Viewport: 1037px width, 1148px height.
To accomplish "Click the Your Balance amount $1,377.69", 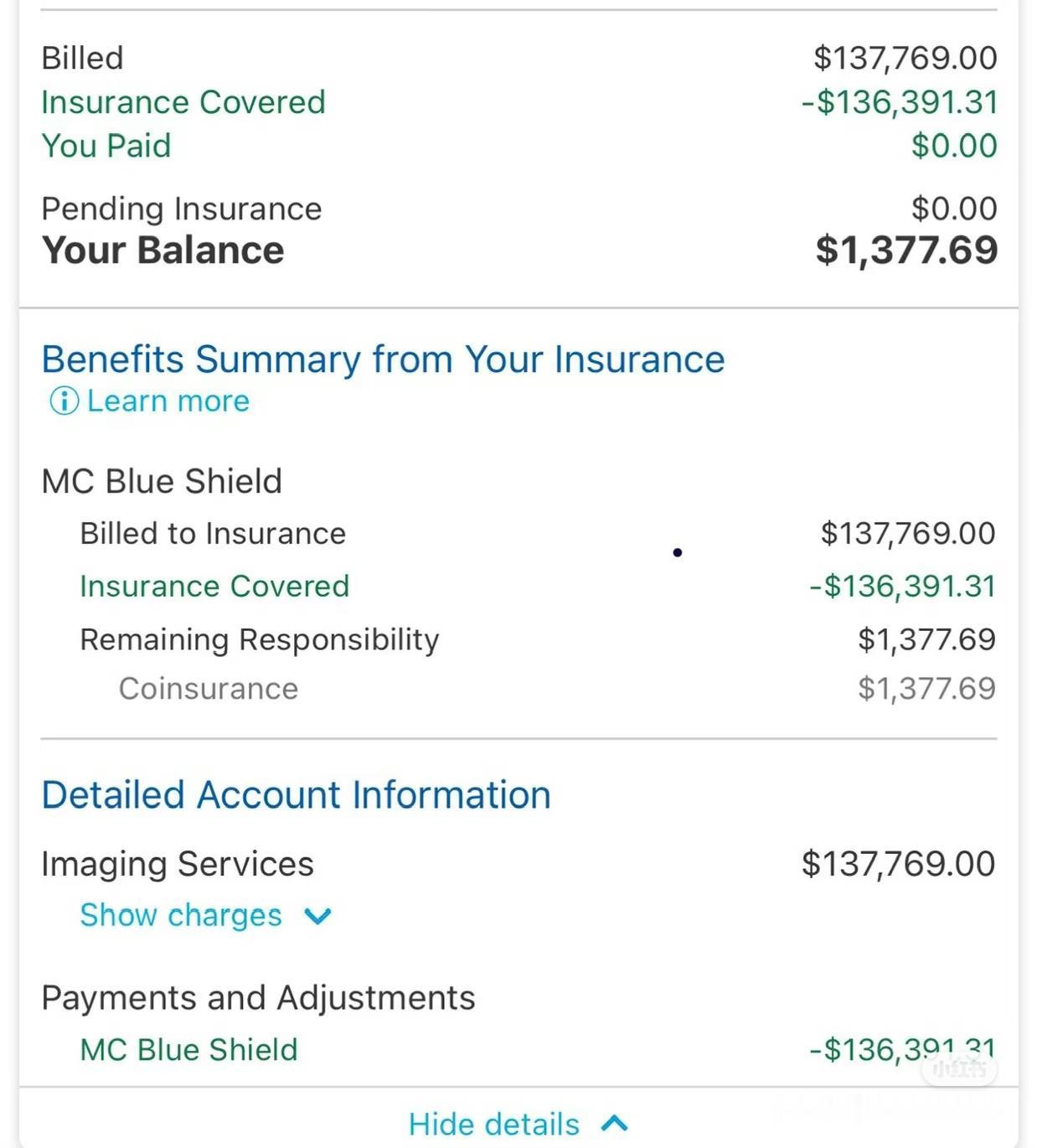I will 906,250.
